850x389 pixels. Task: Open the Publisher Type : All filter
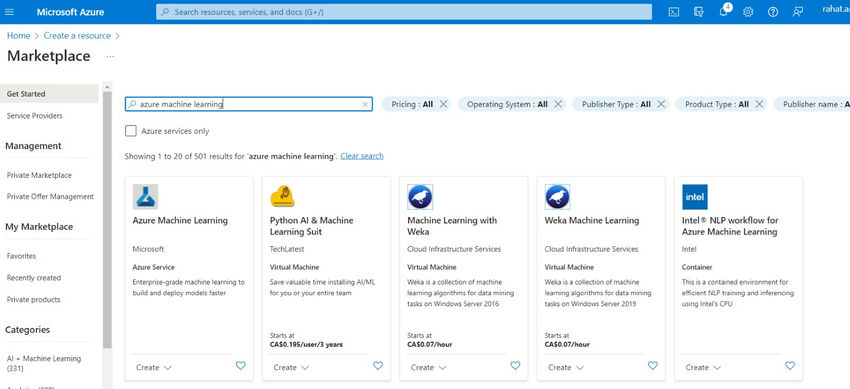[616, 104]
